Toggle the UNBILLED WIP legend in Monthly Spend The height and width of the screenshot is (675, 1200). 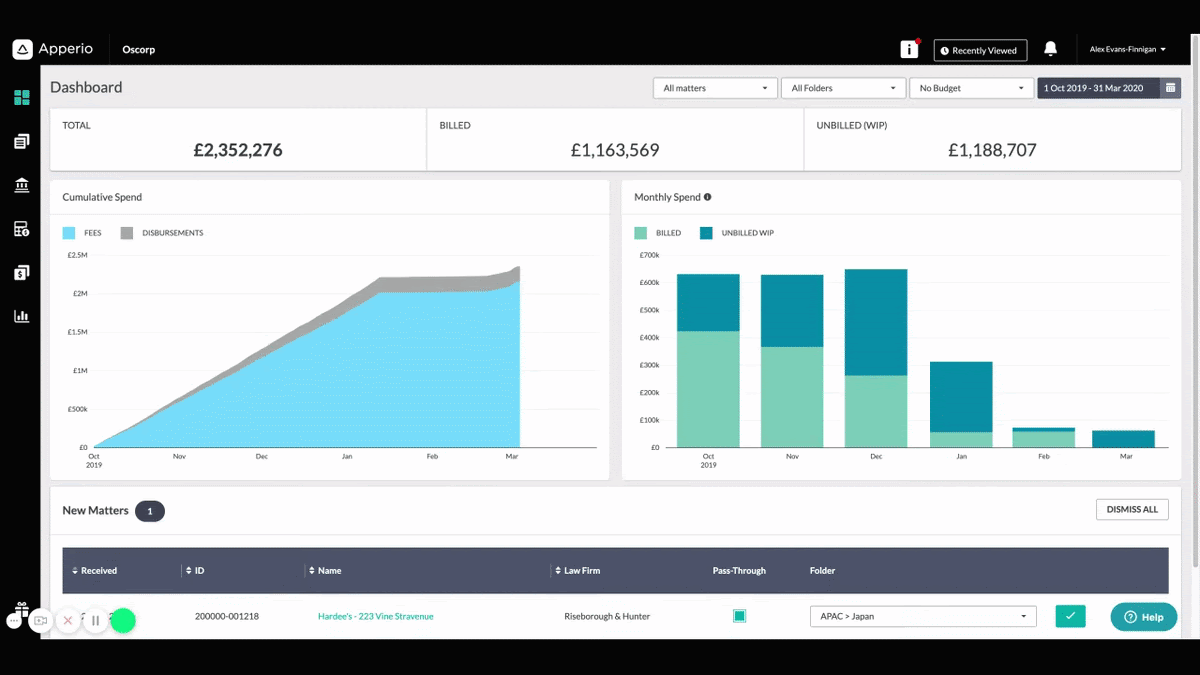point(737,233)
